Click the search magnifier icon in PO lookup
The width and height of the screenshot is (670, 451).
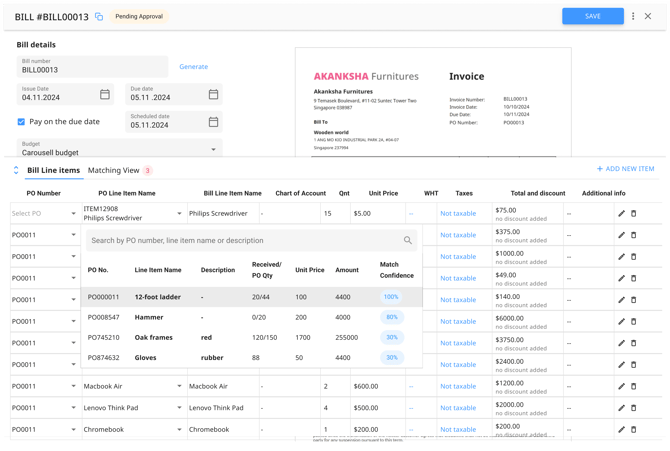[x=408, y=240]
